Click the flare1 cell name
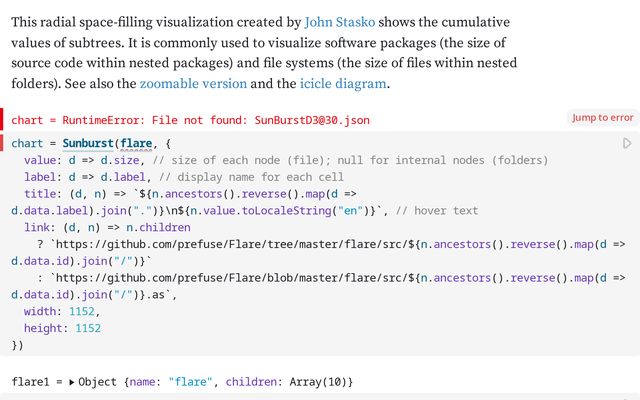The height and width of the screenshot is (400, 640). coord(31,383)
